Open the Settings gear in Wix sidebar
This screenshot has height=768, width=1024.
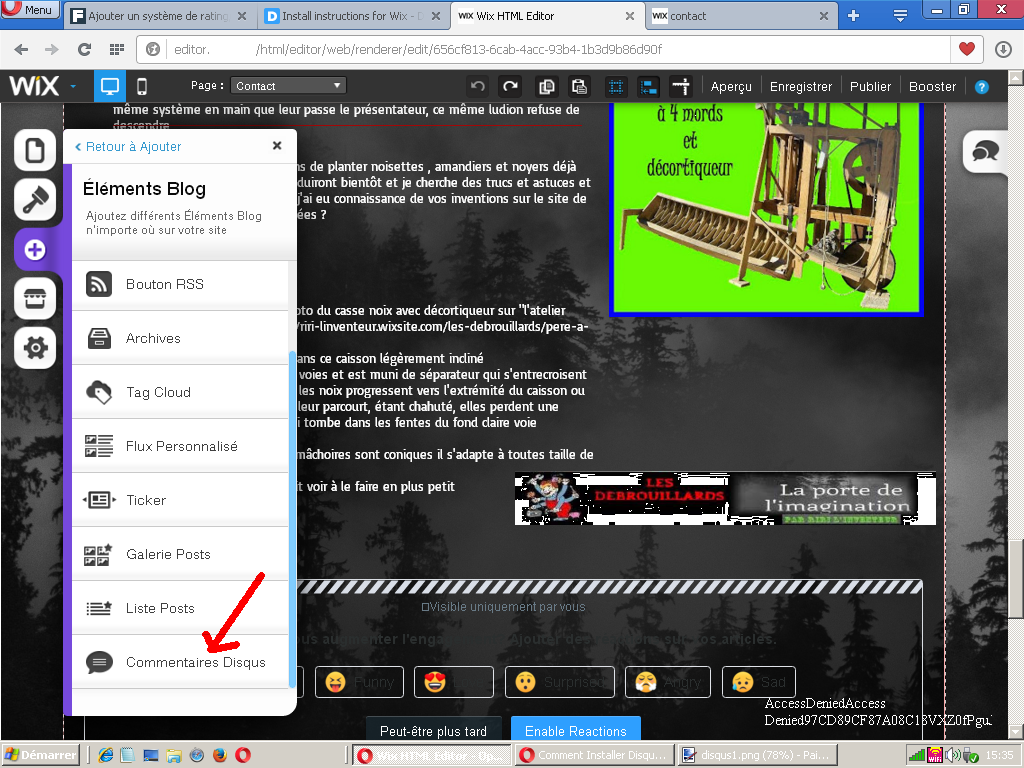click(x=35, y=347)
